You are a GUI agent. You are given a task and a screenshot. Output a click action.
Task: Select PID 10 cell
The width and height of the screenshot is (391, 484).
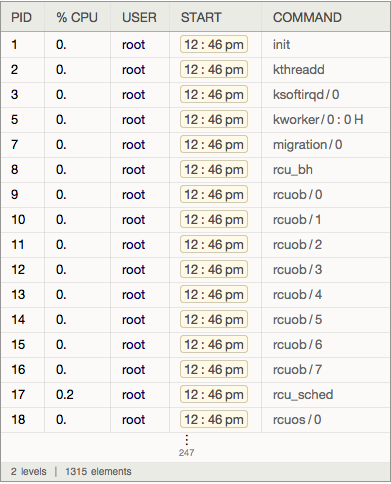pyautogui.click(x=18, y=220)
